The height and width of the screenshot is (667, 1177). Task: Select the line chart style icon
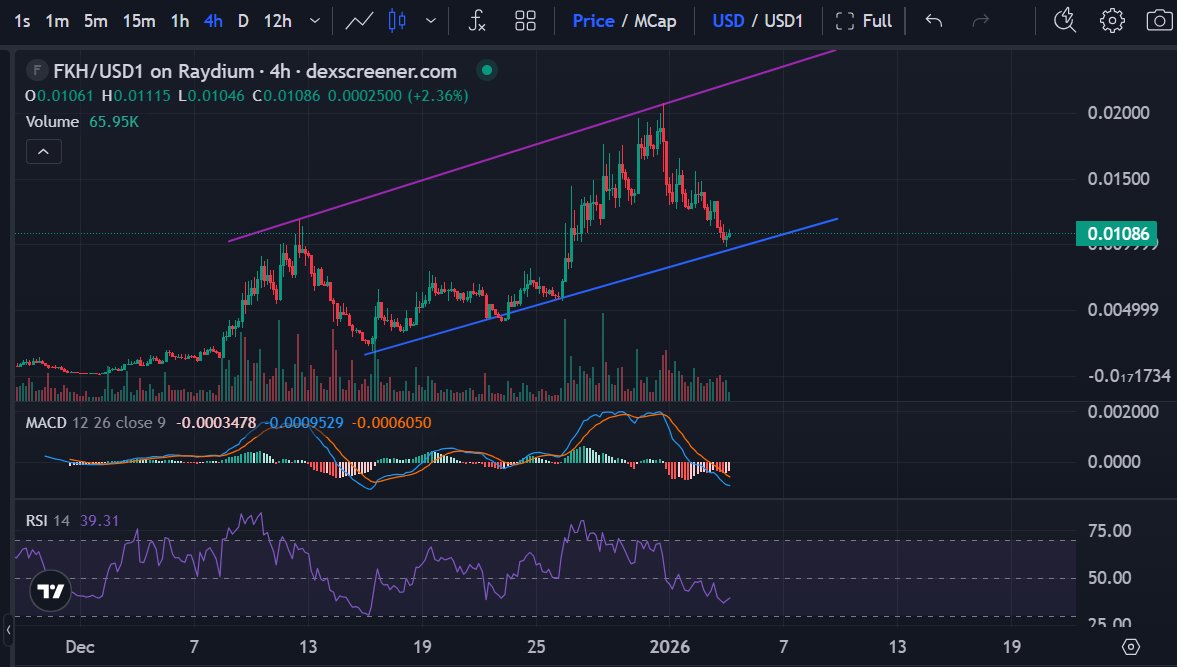[x=359, y=21]
